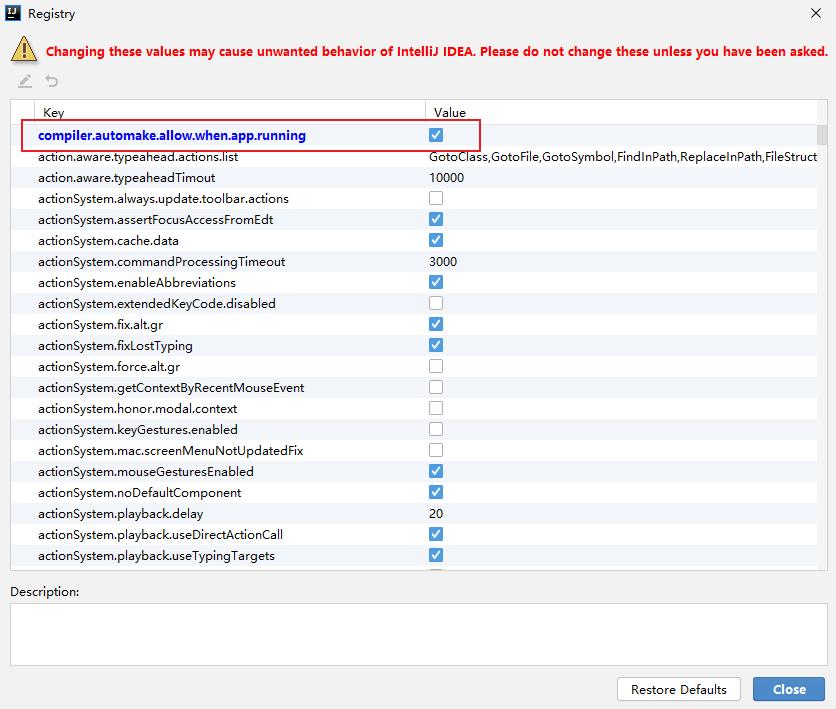Uncheck actionSystem.mouseGesturesEnabled option
This screenshot has height=709, width=836.
(436, 471)
